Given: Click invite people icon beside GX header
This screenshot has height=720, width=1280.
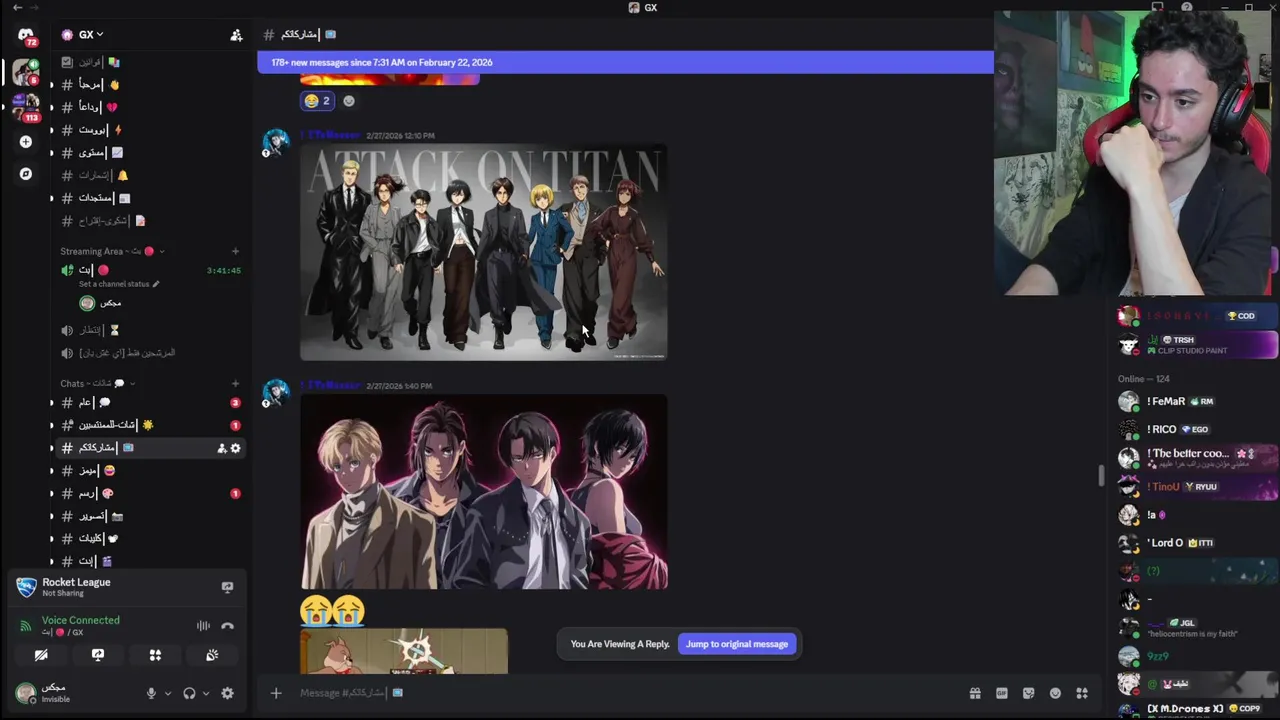Looking at the screenshot, I should 236,35.
